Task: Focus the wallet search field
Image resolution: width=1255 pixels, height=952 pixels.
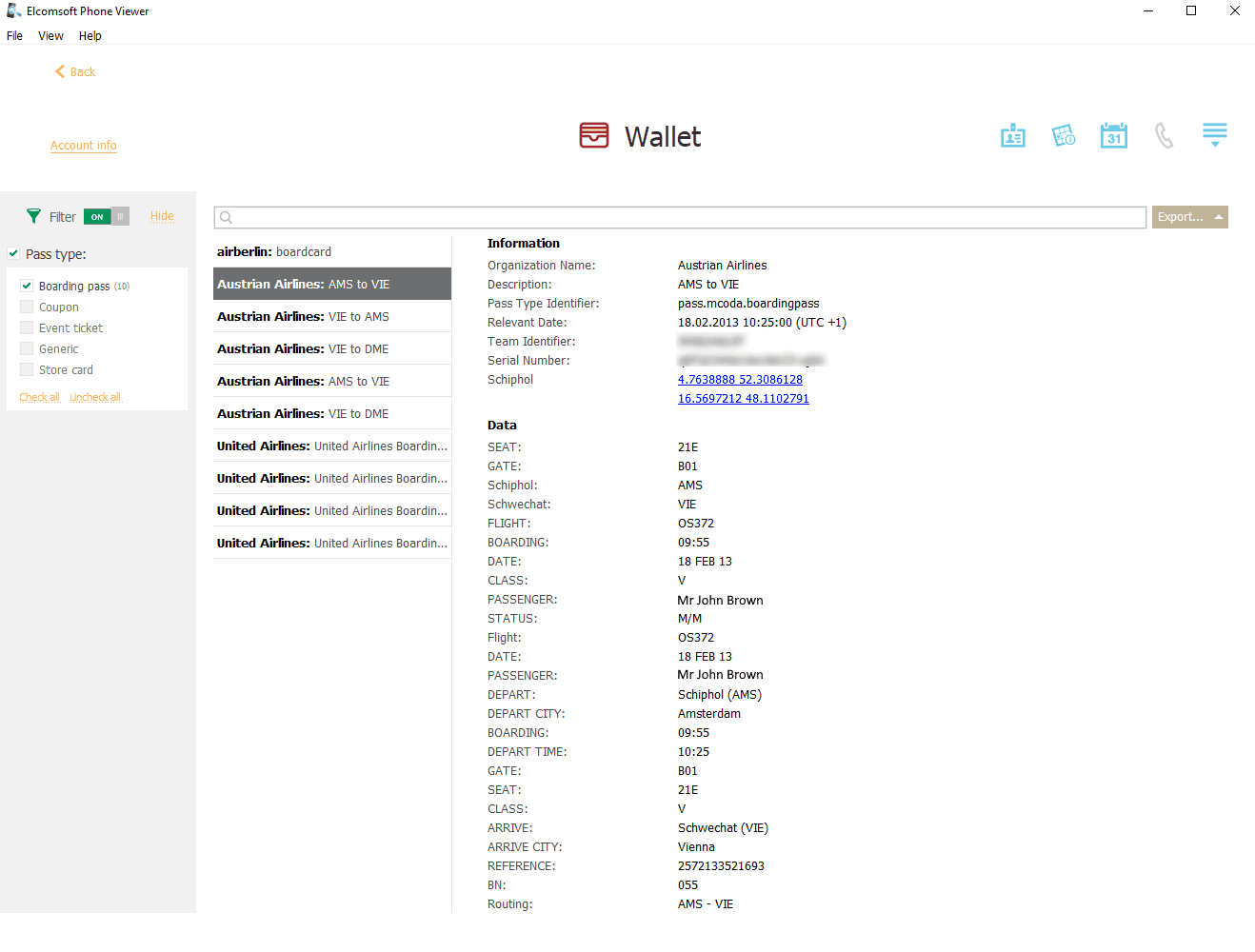Action: tap(680, 217)
